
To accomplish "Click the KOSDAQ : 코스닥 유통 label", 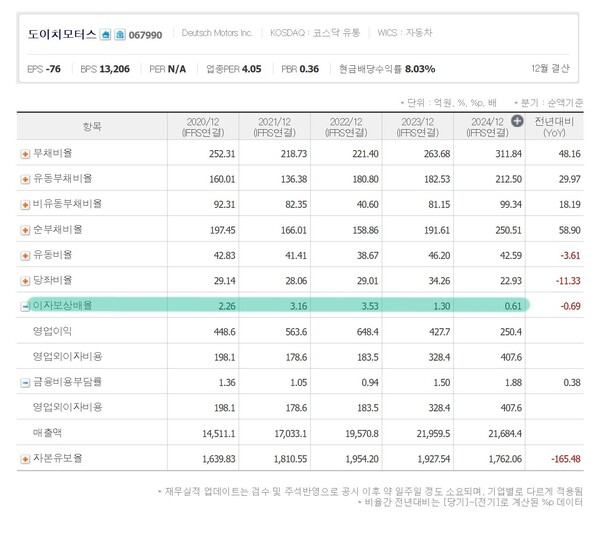I will (x=315, y=33).
